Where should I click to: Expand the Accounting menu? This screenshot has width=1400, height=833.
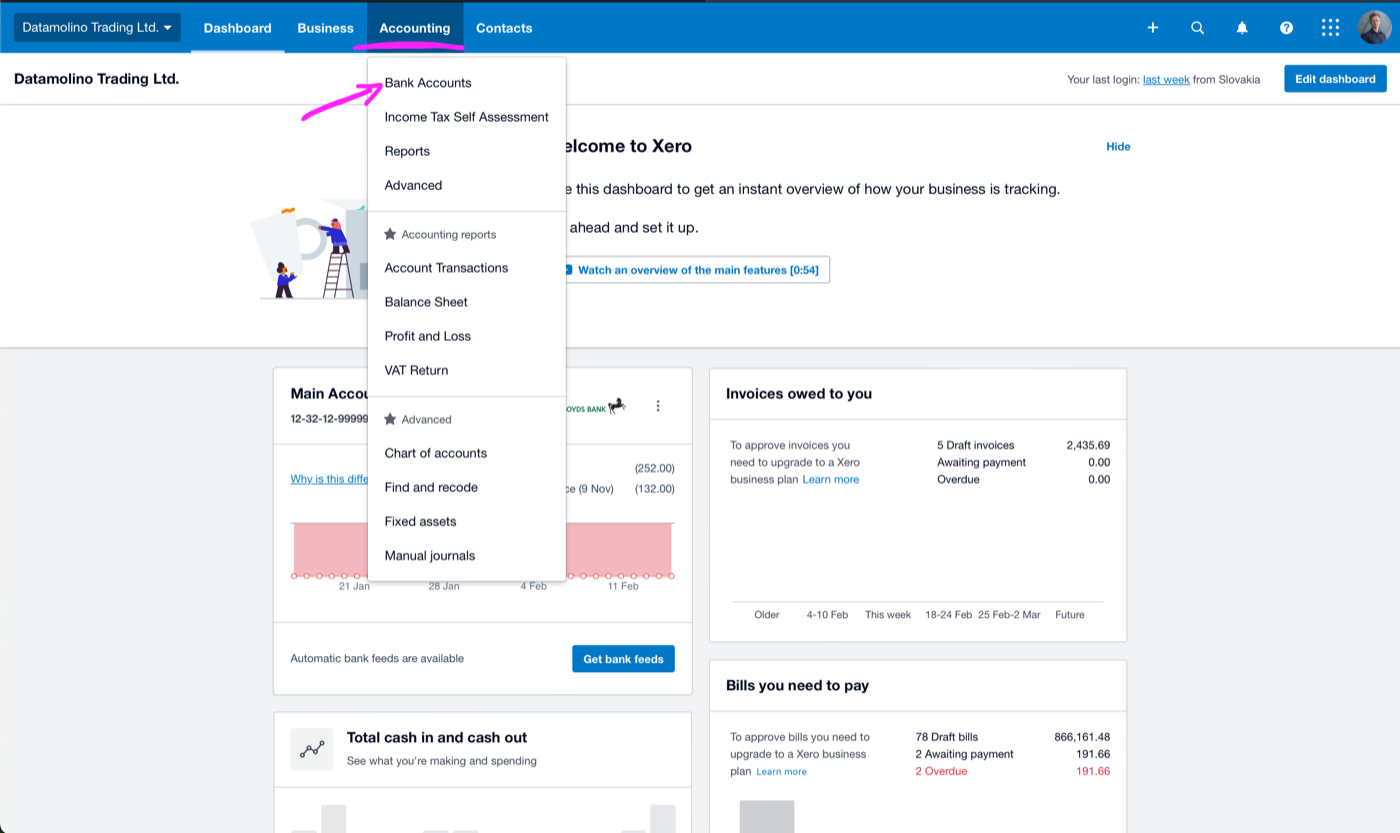click(414, 27)
